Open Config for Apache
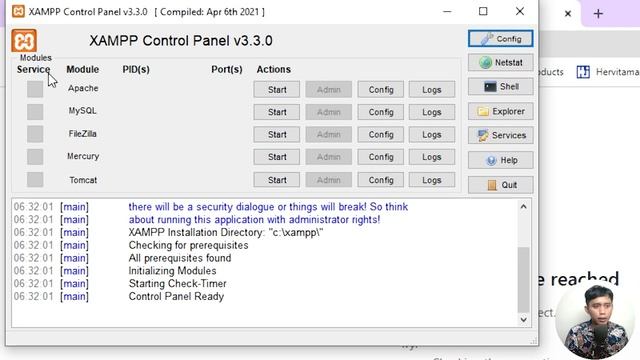Screen dimensions: 640x360 381,89
